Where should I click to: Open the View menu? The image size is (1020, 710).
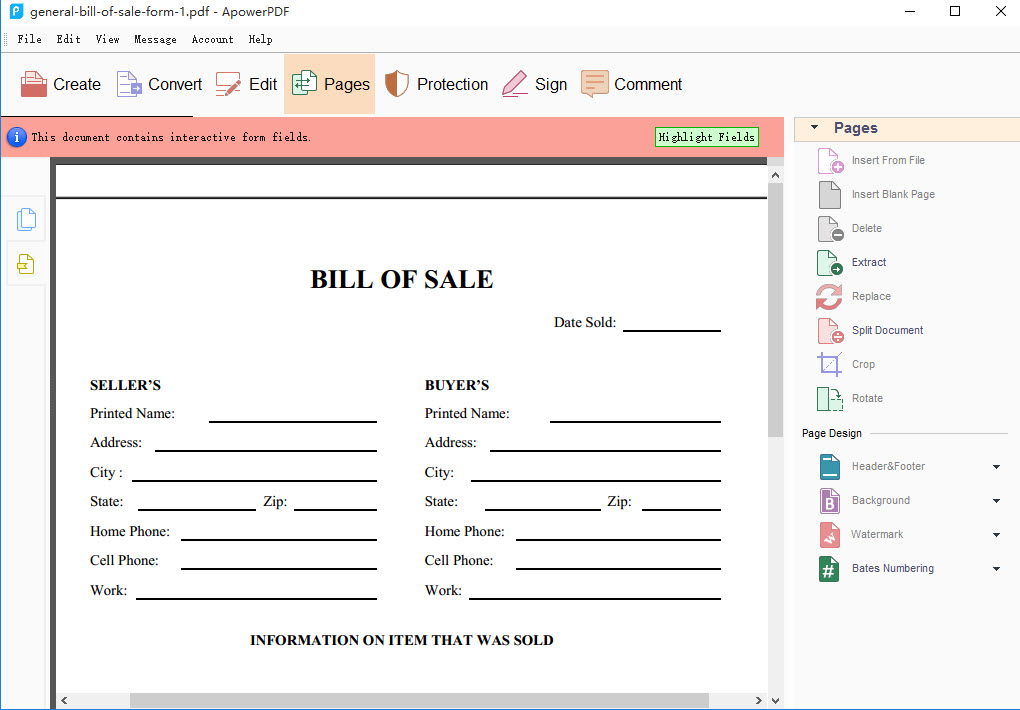click(107, 39)
